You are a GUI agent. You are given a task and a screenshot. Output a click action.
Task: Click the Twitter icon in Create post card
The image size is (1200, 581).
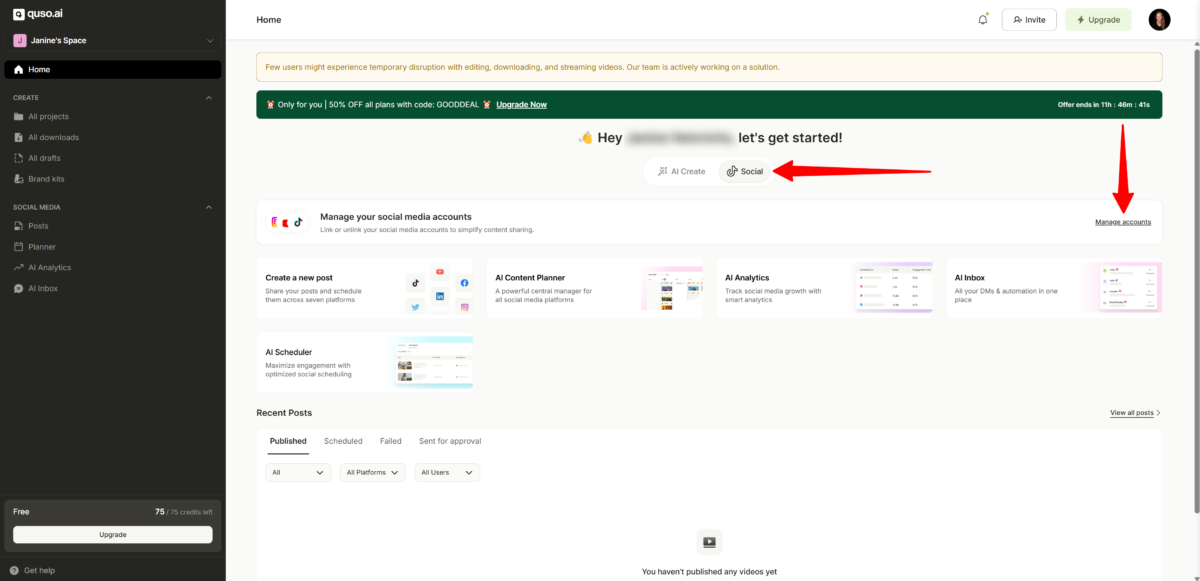pyautogui.click(x=416, y=307)
